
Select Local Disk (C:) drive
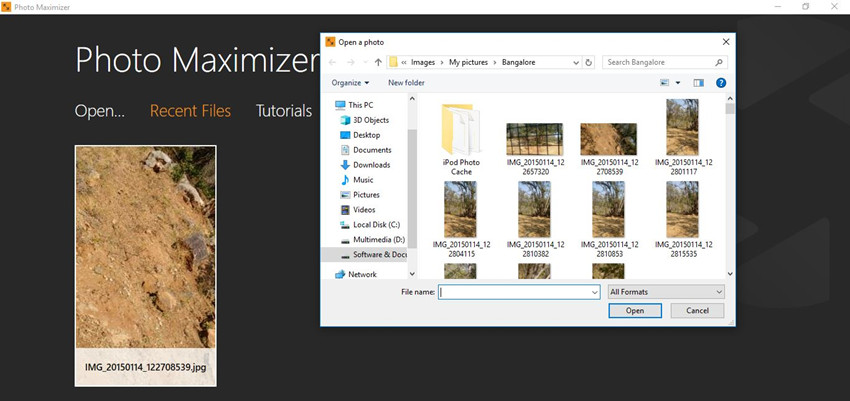point(376,225)
